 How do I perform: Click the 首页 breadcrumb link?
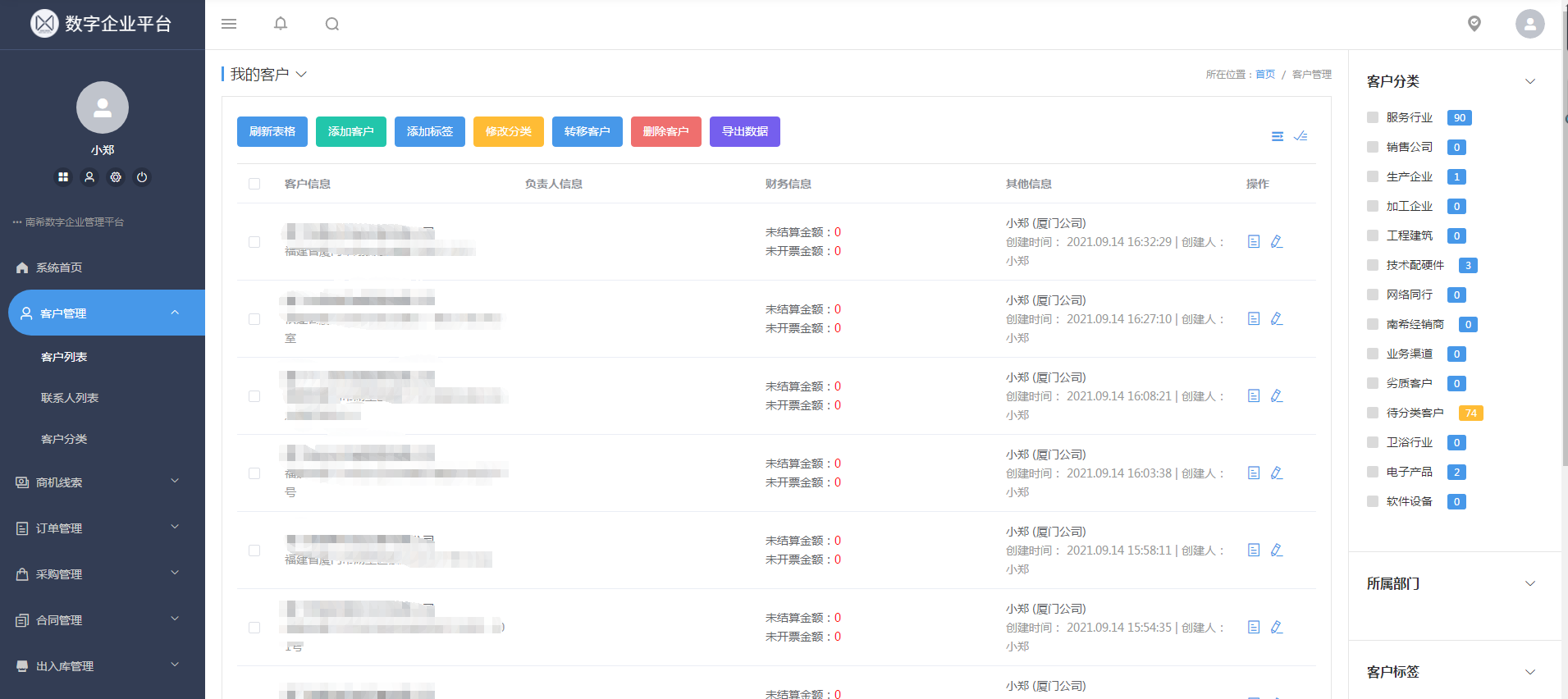[1264, 75]
